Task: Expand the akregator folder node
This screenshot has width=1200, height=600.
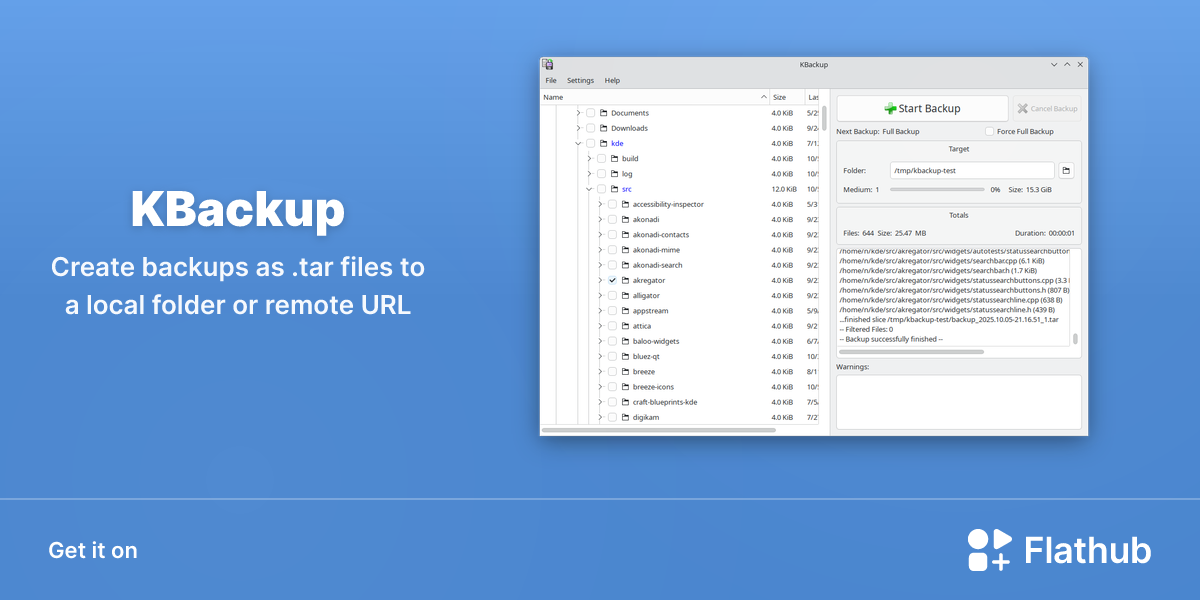Action: point(600,280)
